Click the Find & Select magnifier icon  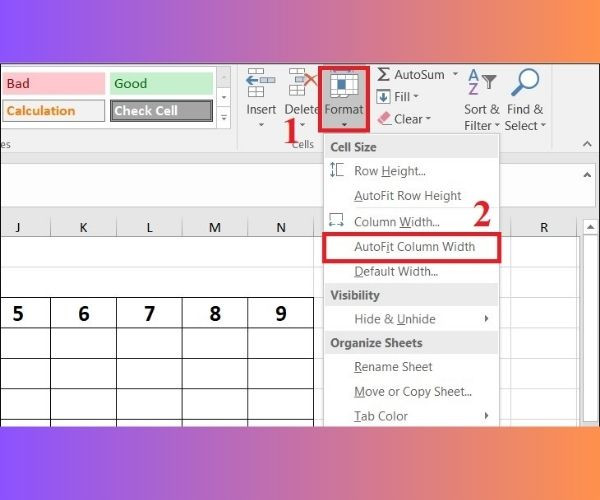(525, 82)
